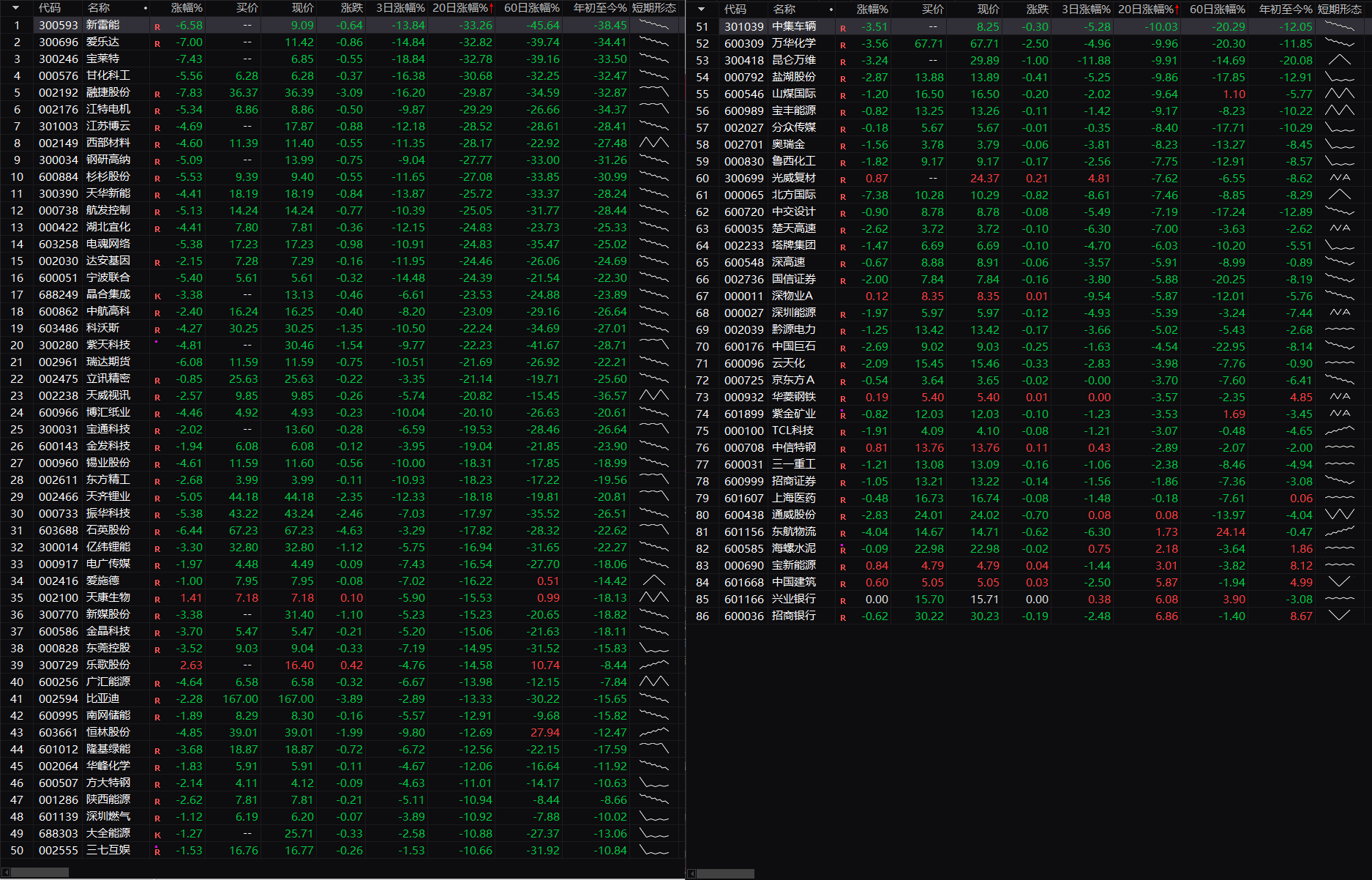Open the trend sparkline for 昆仑万维
The image size is (1372, 880).
point(1340,60)
